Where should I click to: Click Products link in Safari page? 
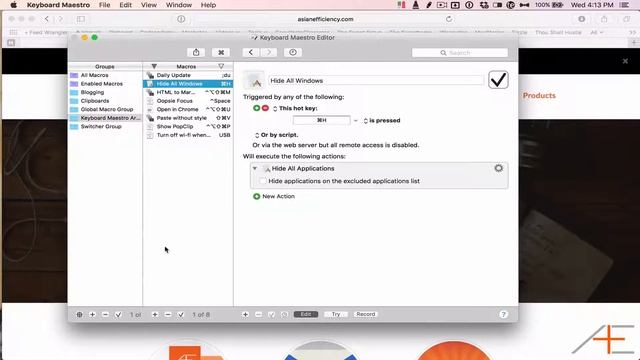coord(539,96)
